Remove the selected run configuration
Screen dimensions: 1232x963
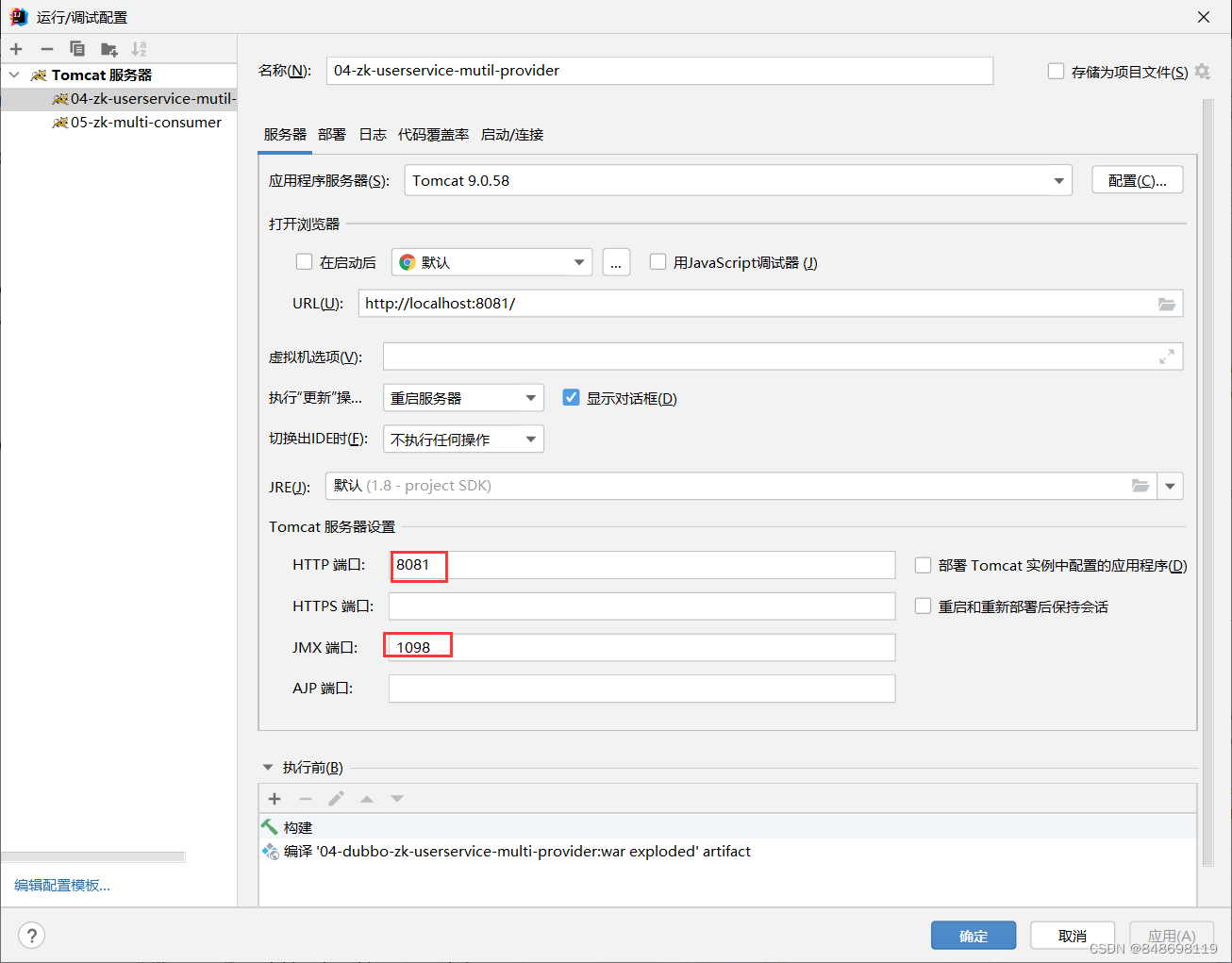(x=46, y=49)
